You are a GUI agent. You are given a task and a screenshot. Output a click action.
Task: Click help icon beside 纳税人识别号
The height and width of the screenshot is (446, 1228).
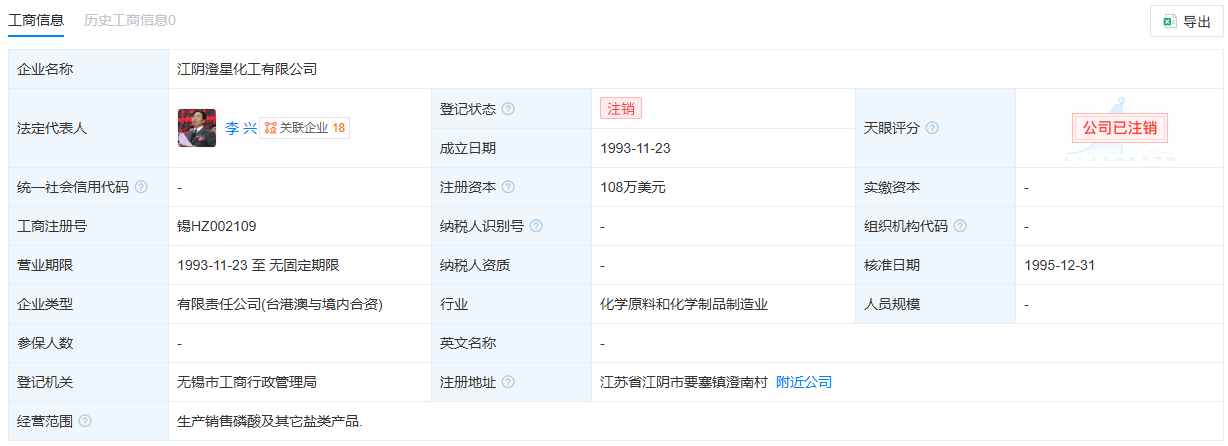pyautogui.click(x=536, y=226)
